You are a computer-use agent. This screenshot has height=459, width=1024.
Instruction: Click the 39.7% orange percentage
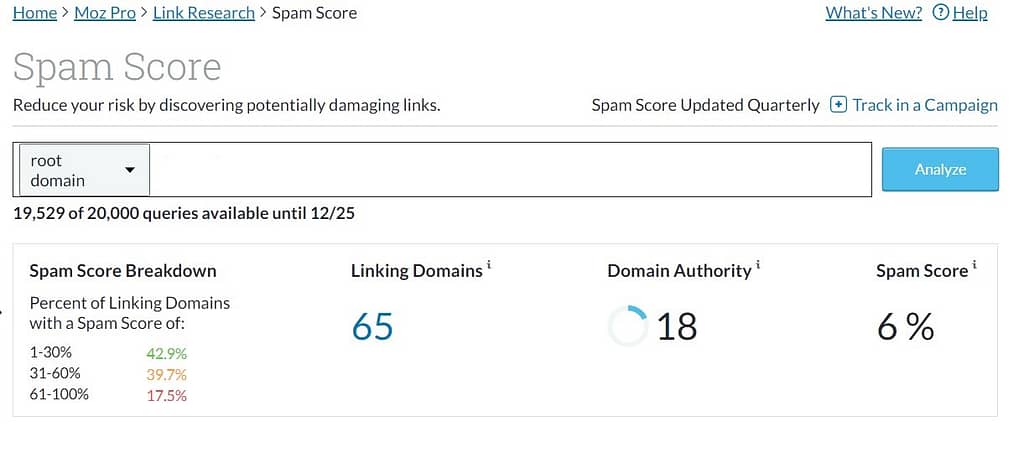point(167,375)
